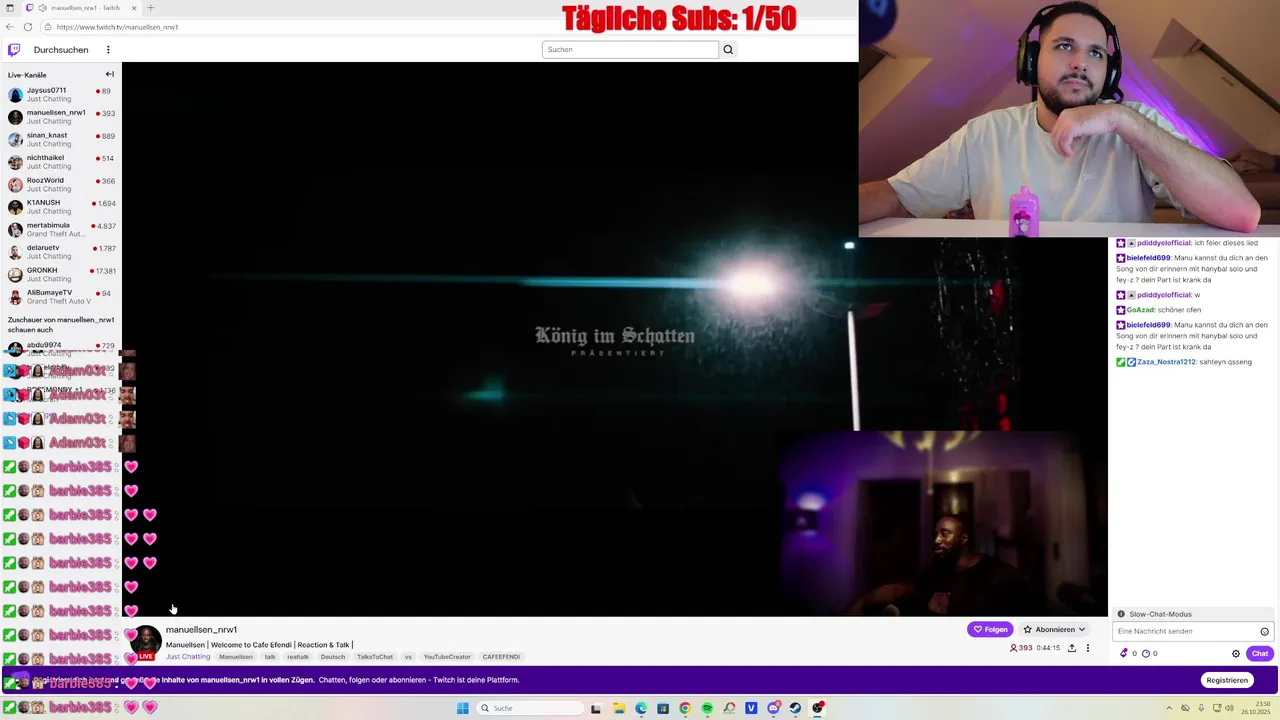
Task: Open nichthaikel channel in sidebar
Action: 61,161
